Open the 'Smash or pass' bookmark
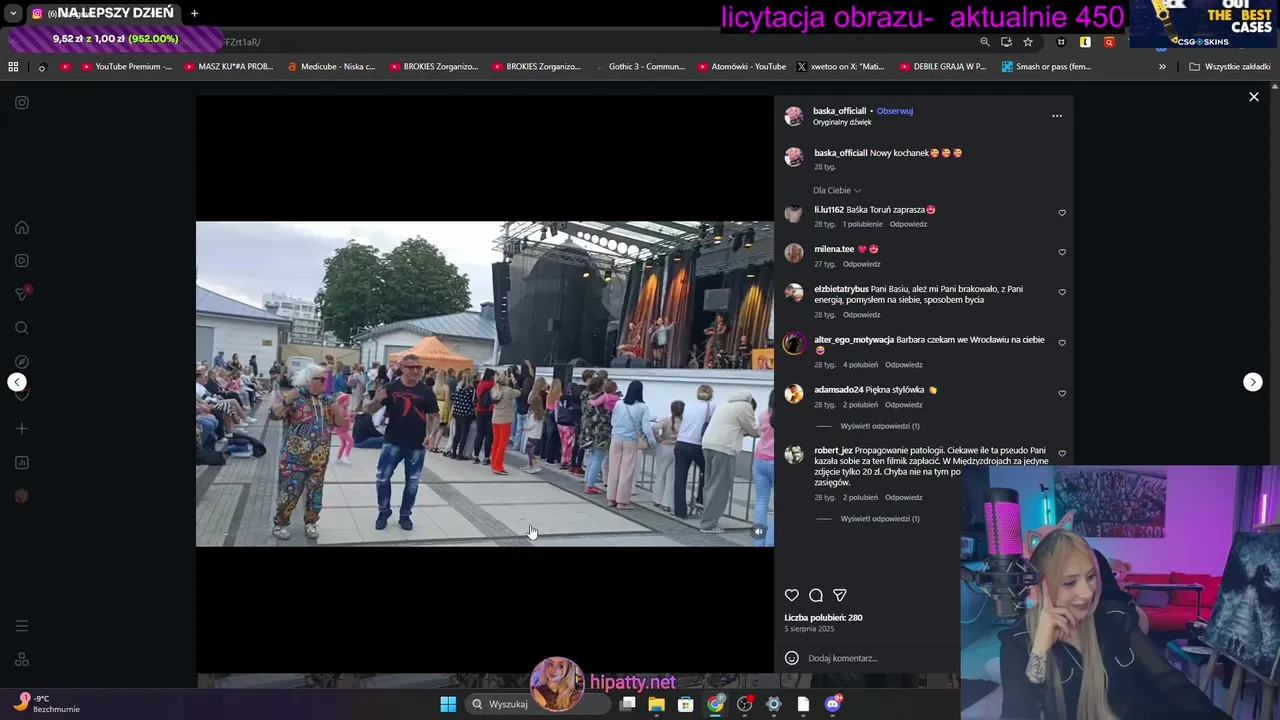 pyautogui.click(x=1046, y=67)
